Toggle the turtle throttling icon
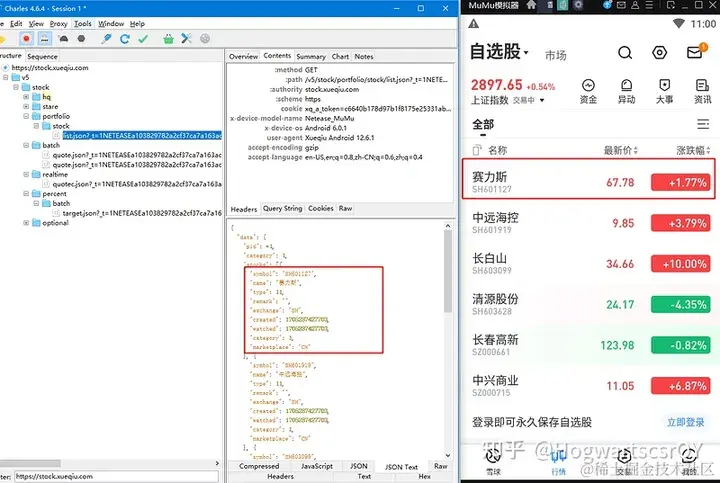720x483 pixels. click(63, 39)
